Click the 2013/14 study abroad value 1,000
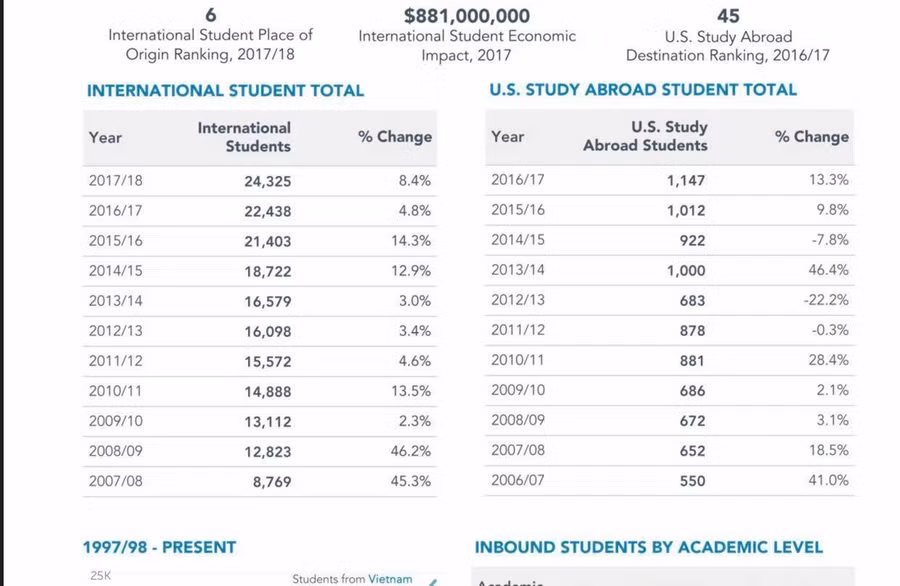This screenshot has height=586, width=900. pos(686,270)
